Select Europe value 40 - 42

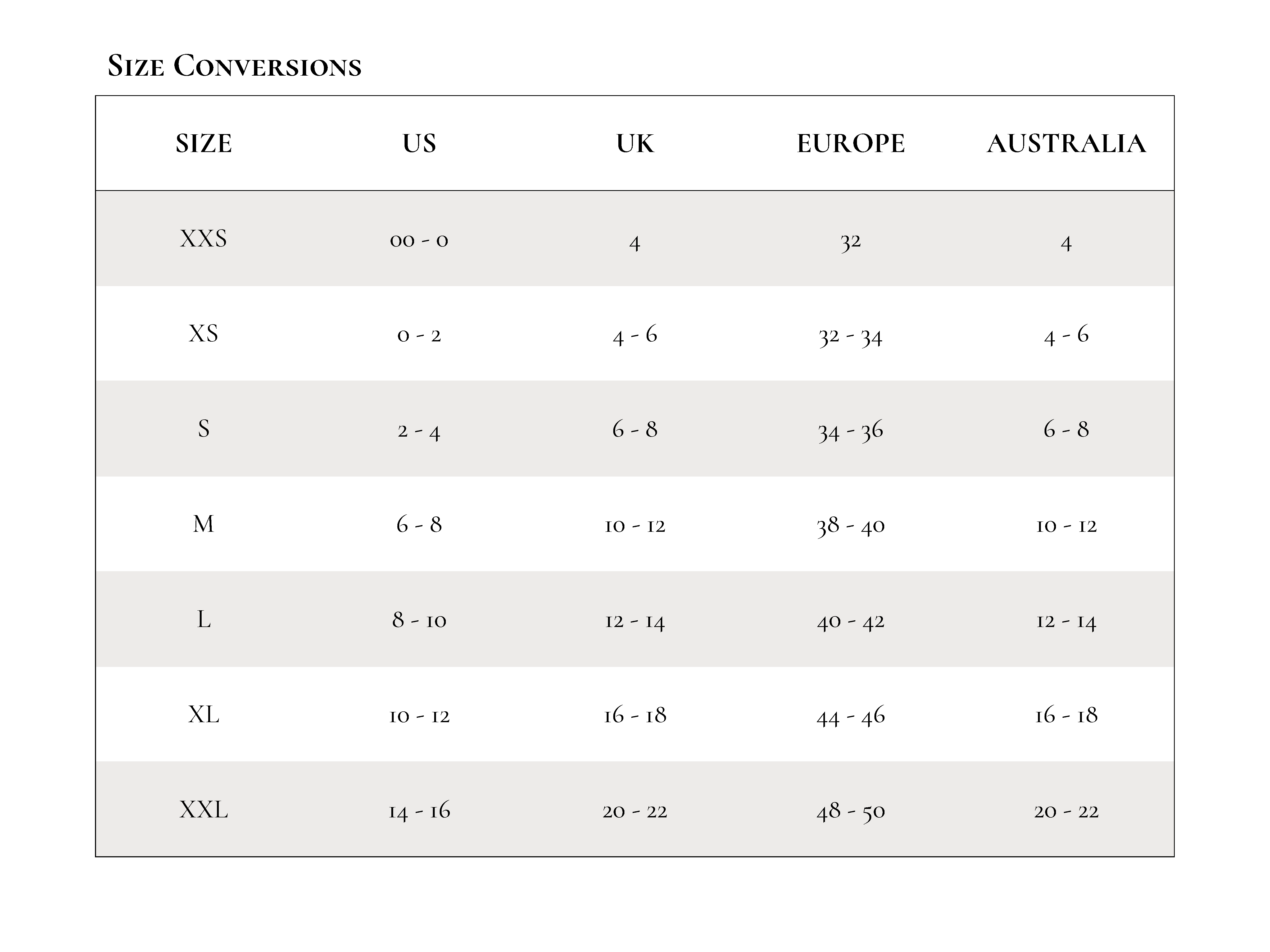point(851,621)
